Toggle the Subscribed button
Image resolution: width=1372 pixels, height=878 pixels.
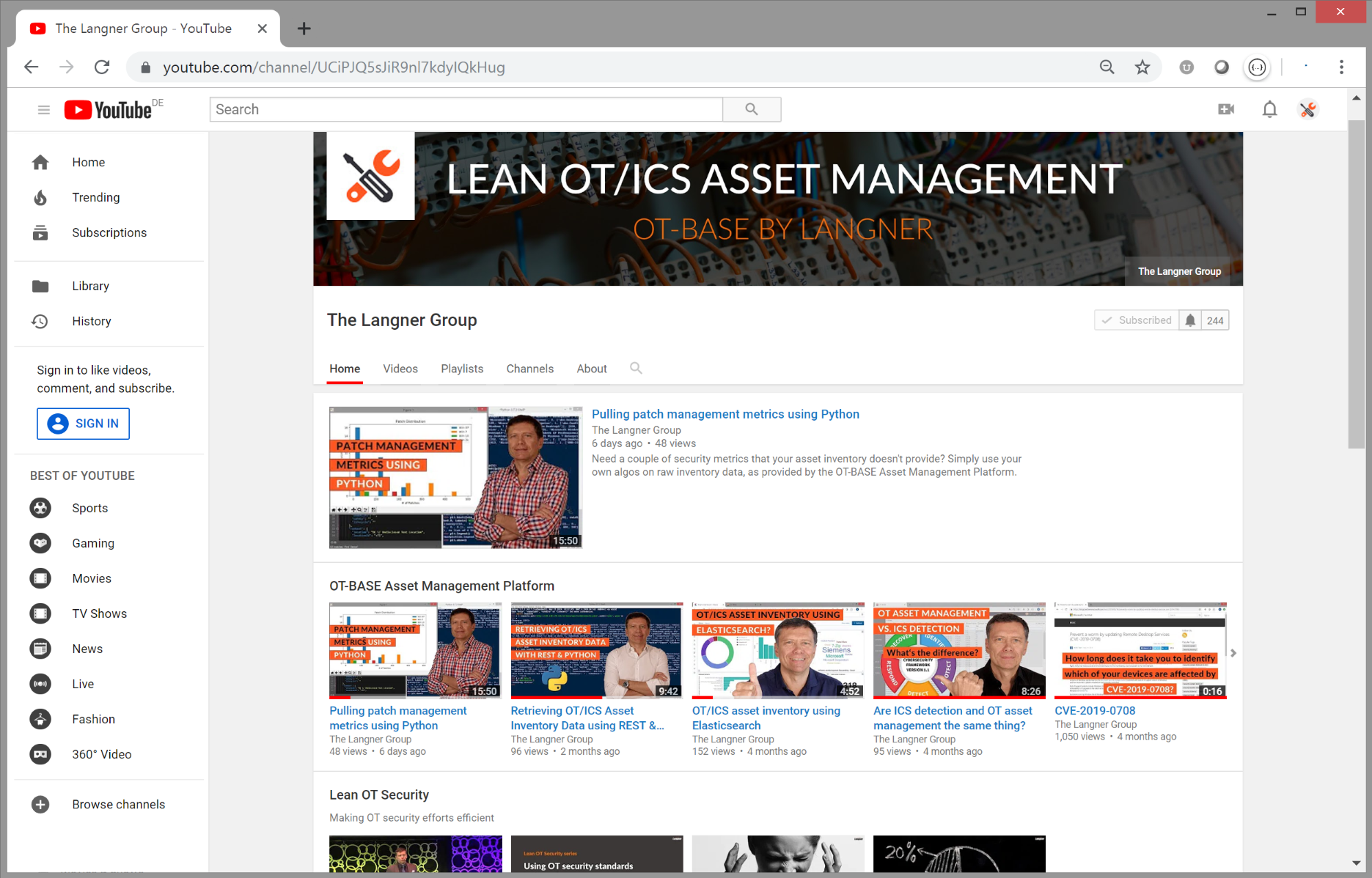1137,320
